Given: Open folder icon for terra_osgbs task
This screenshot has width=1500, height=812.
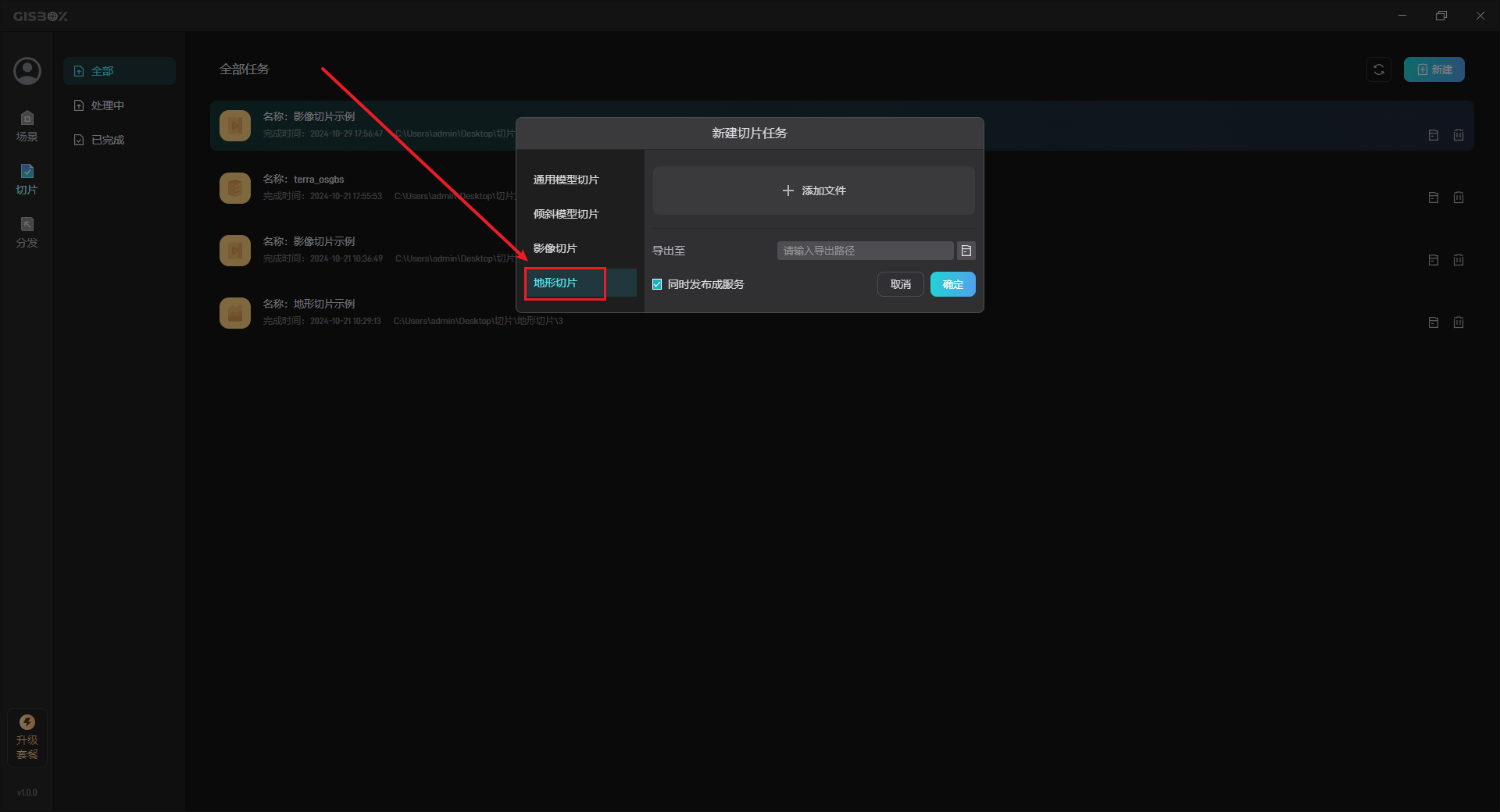Looking at the screenshot, I should pyautogui.click(x=1434, y=198).
